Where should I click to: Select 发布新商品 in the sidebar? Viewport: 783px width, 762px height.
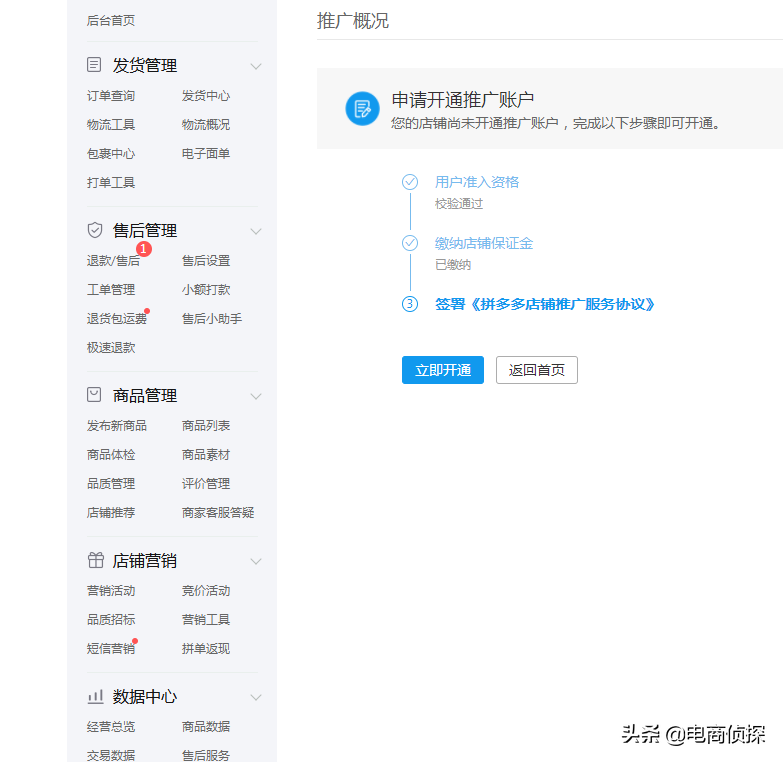(117, 426)
